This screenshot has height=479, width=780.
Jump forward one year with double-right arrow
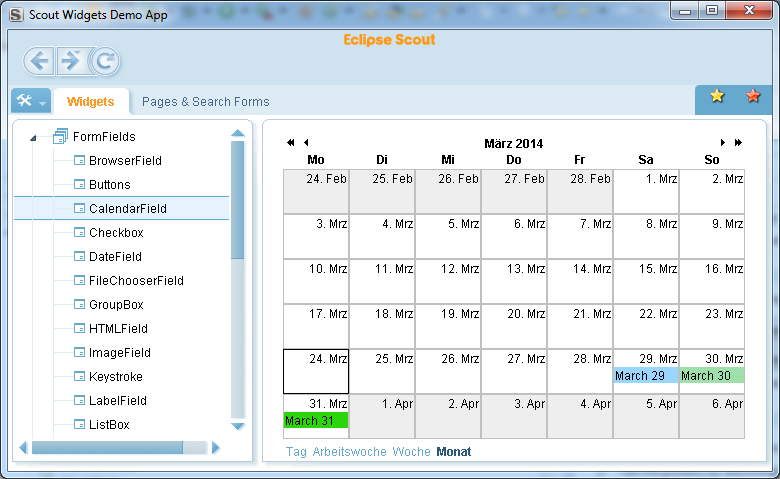pyautogui.click(x=738, y=143)
